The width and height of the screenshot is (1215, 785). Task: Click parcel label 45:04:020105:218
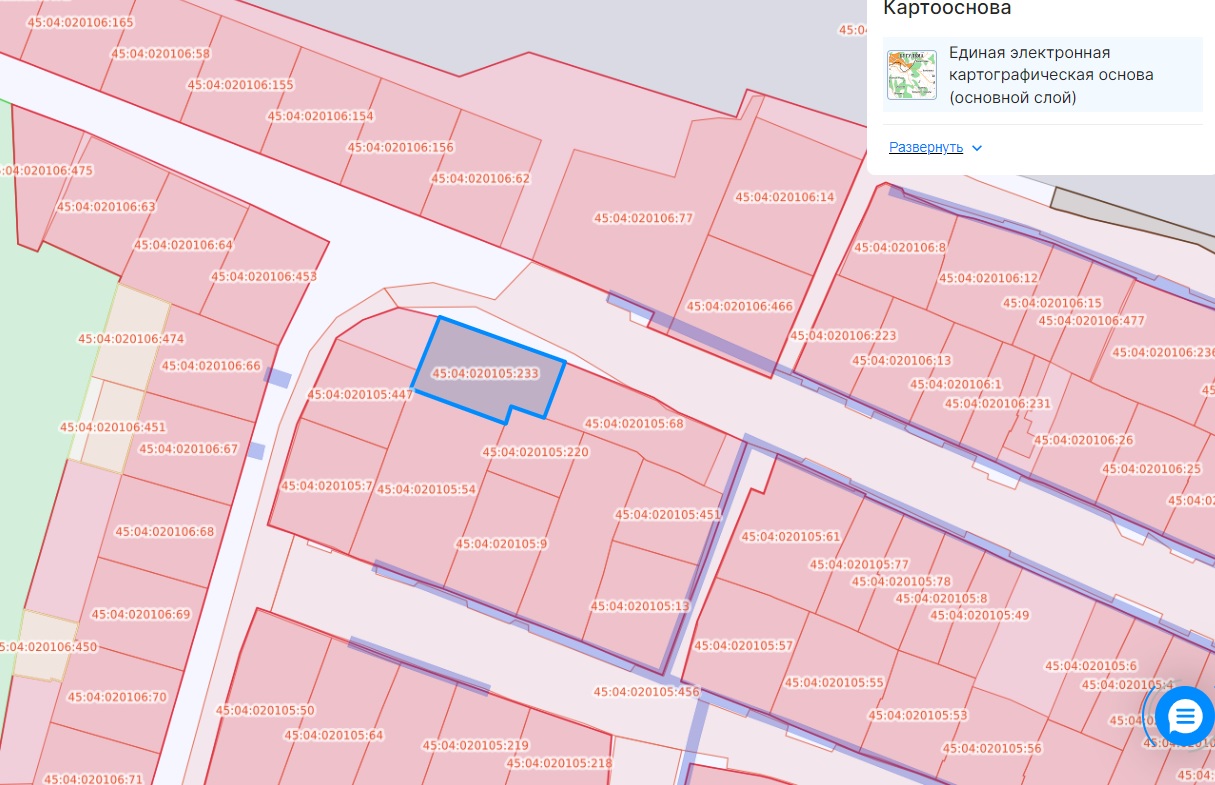click(x=559, y=763)
